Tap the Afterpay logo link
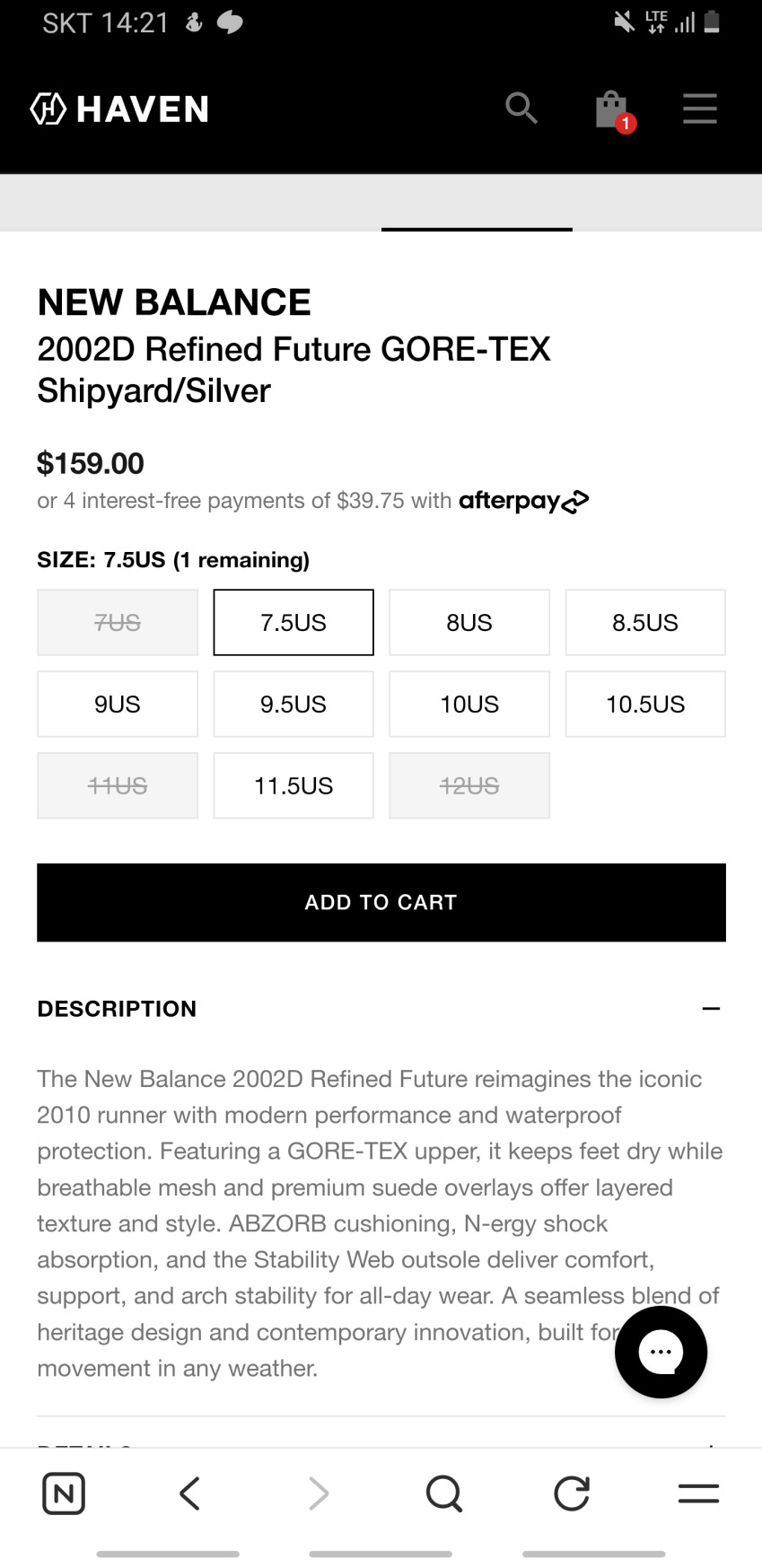This screenshot has width=762, height=1568. click(524, 501)
